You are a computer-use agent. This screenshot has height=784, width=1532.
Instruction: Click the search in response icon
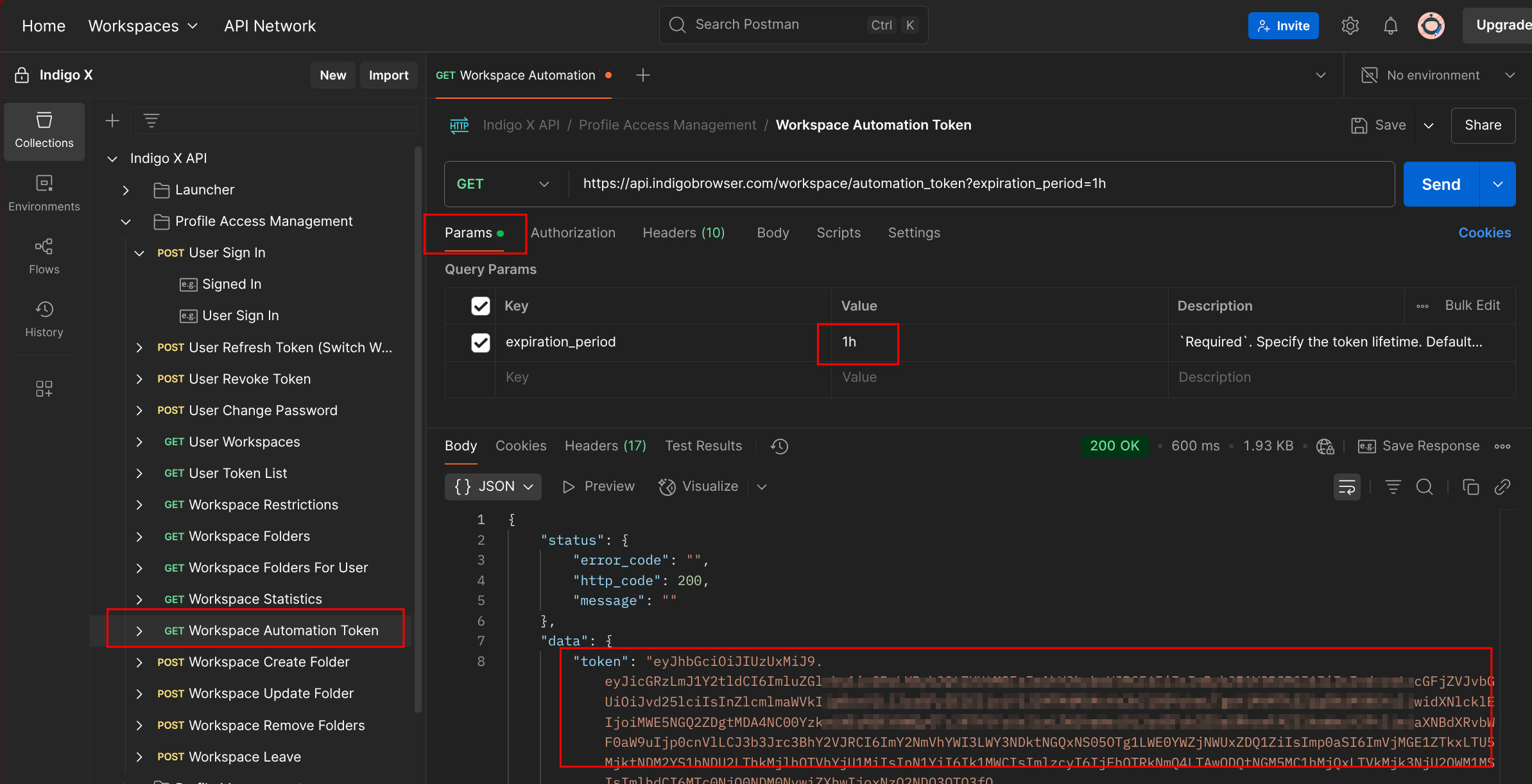click(1424, 487)
